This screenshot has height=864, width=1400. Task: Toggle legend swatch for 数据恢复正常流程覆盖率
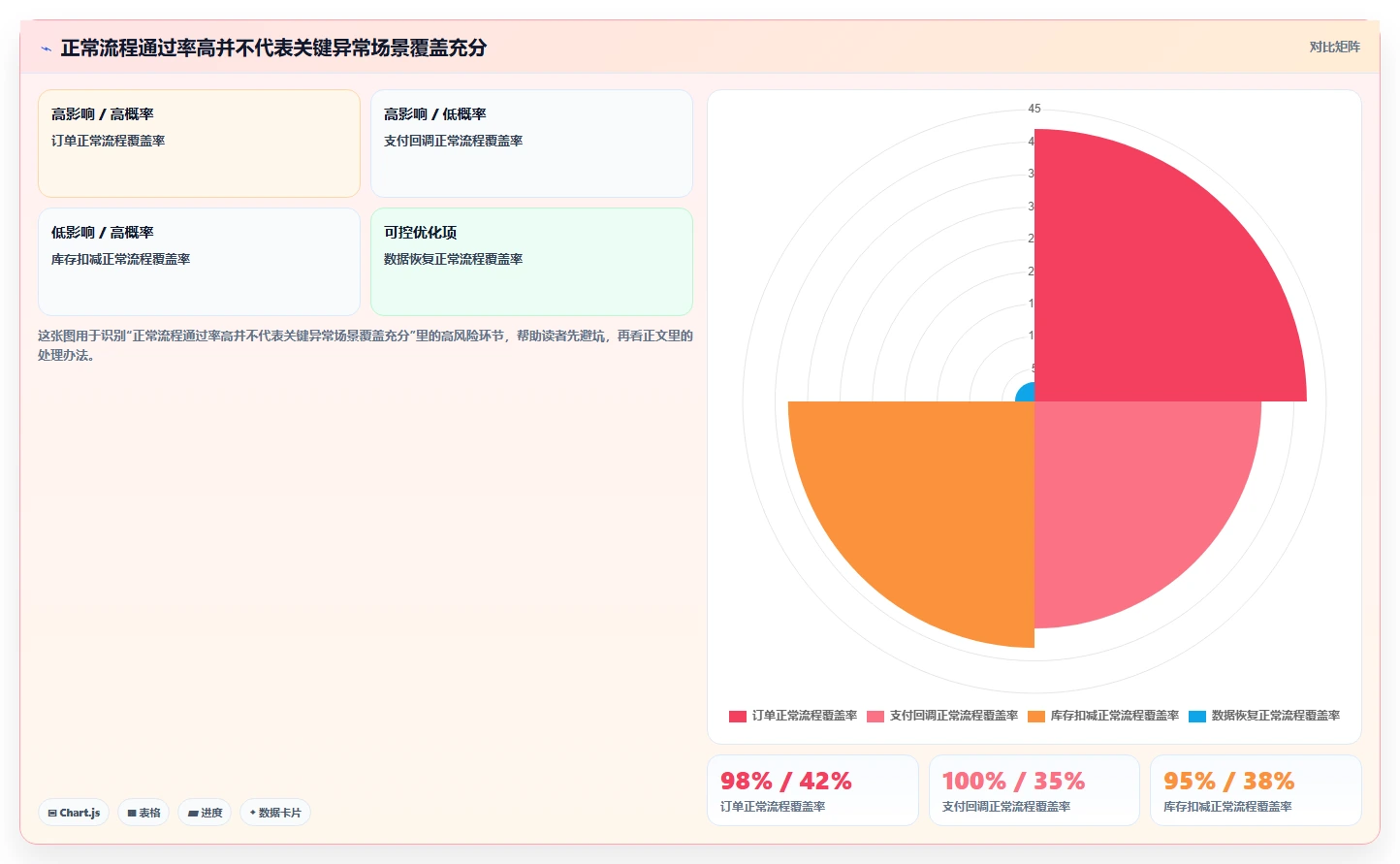(x=1197, y=717)
